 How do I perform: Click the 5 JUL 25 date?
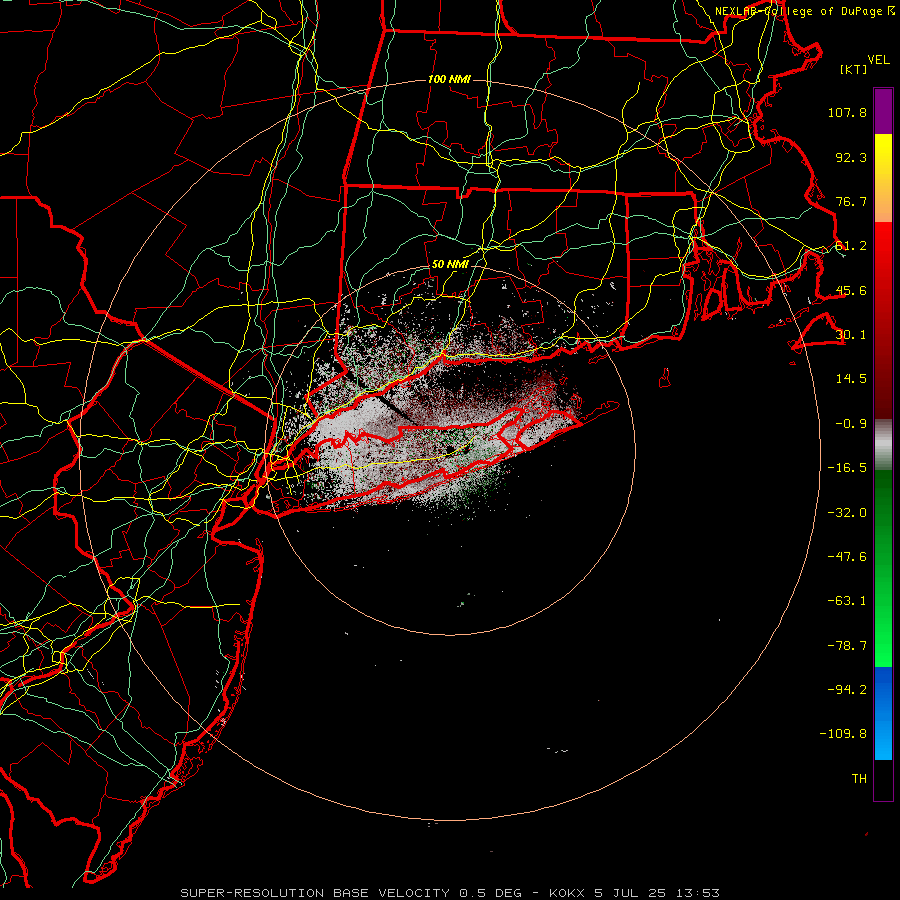pos(630,893)
